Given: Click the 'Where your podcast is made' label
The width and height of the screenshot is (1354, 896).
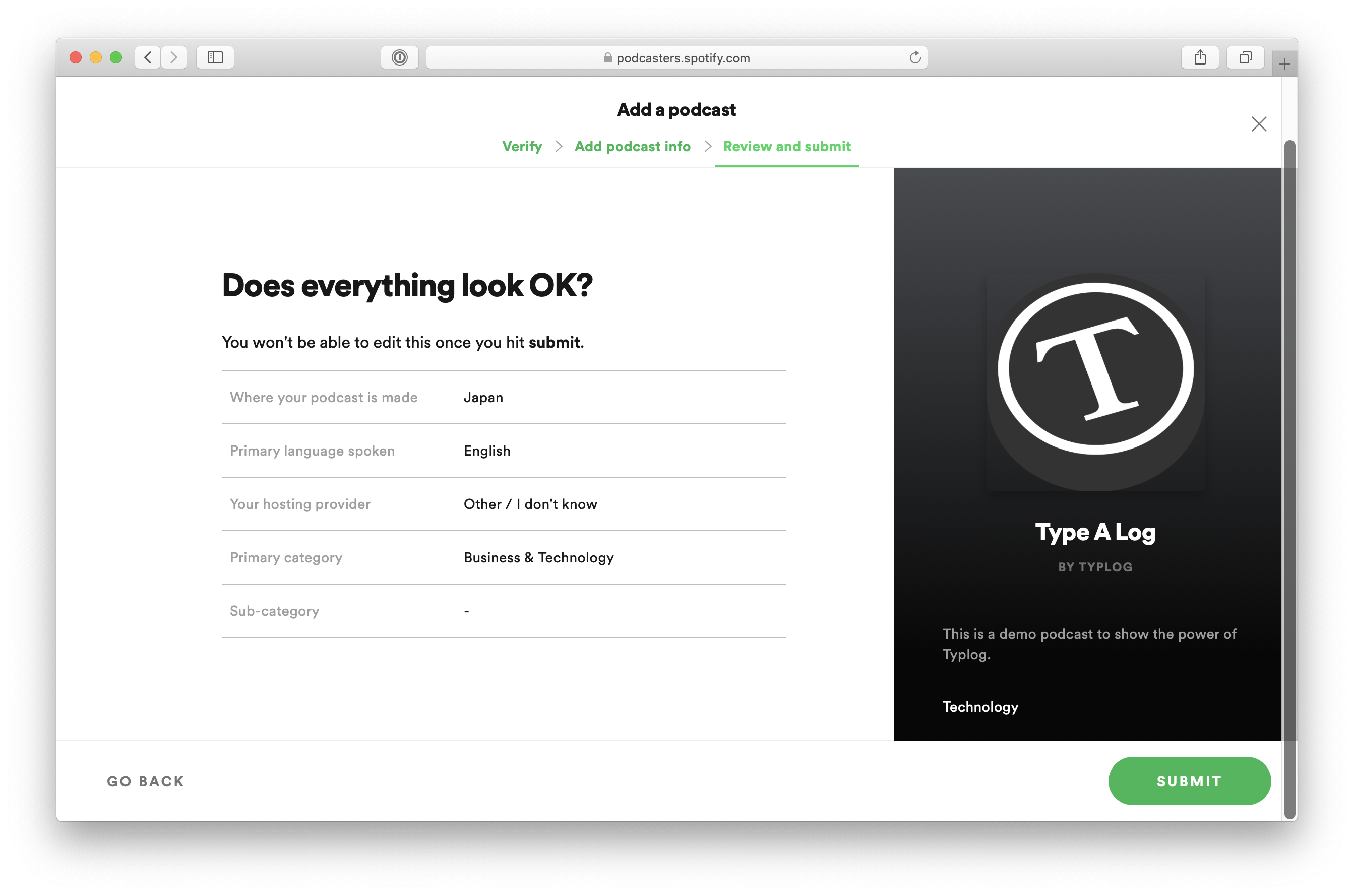Looking at the screenshot, I should point(324,397).
